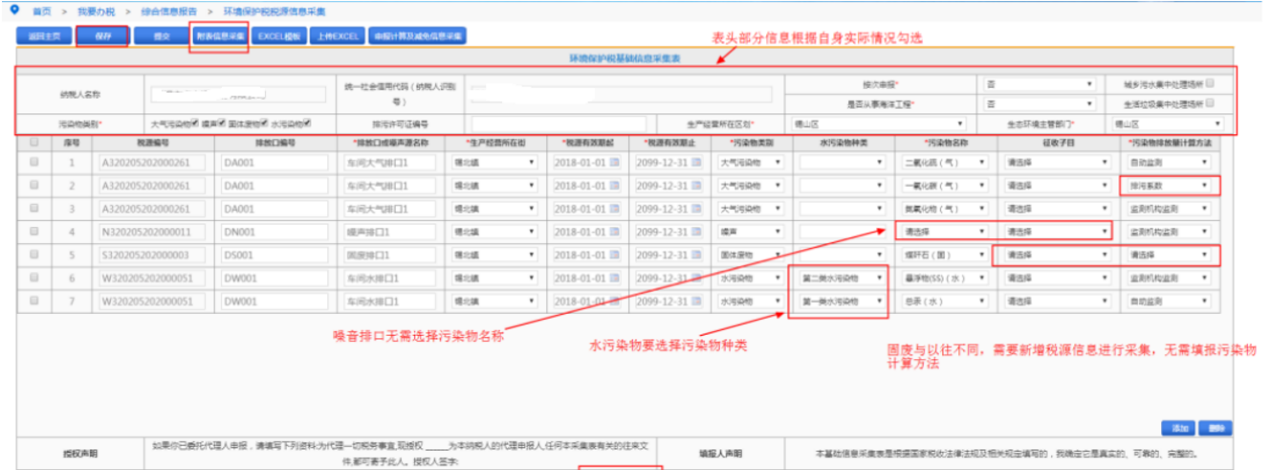Expand the 生态环境主管部门 dropdown

(1165, 124)
